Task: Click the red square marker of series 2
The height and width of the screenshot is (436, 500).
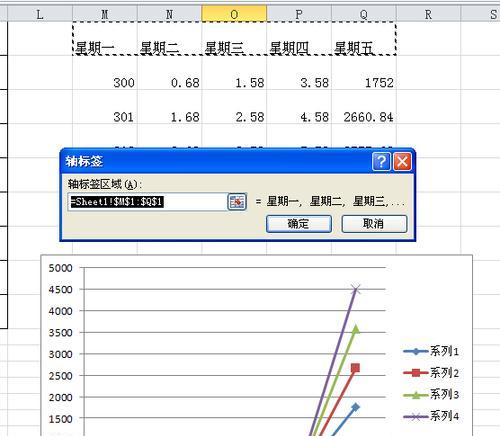Action: point(356,368)
